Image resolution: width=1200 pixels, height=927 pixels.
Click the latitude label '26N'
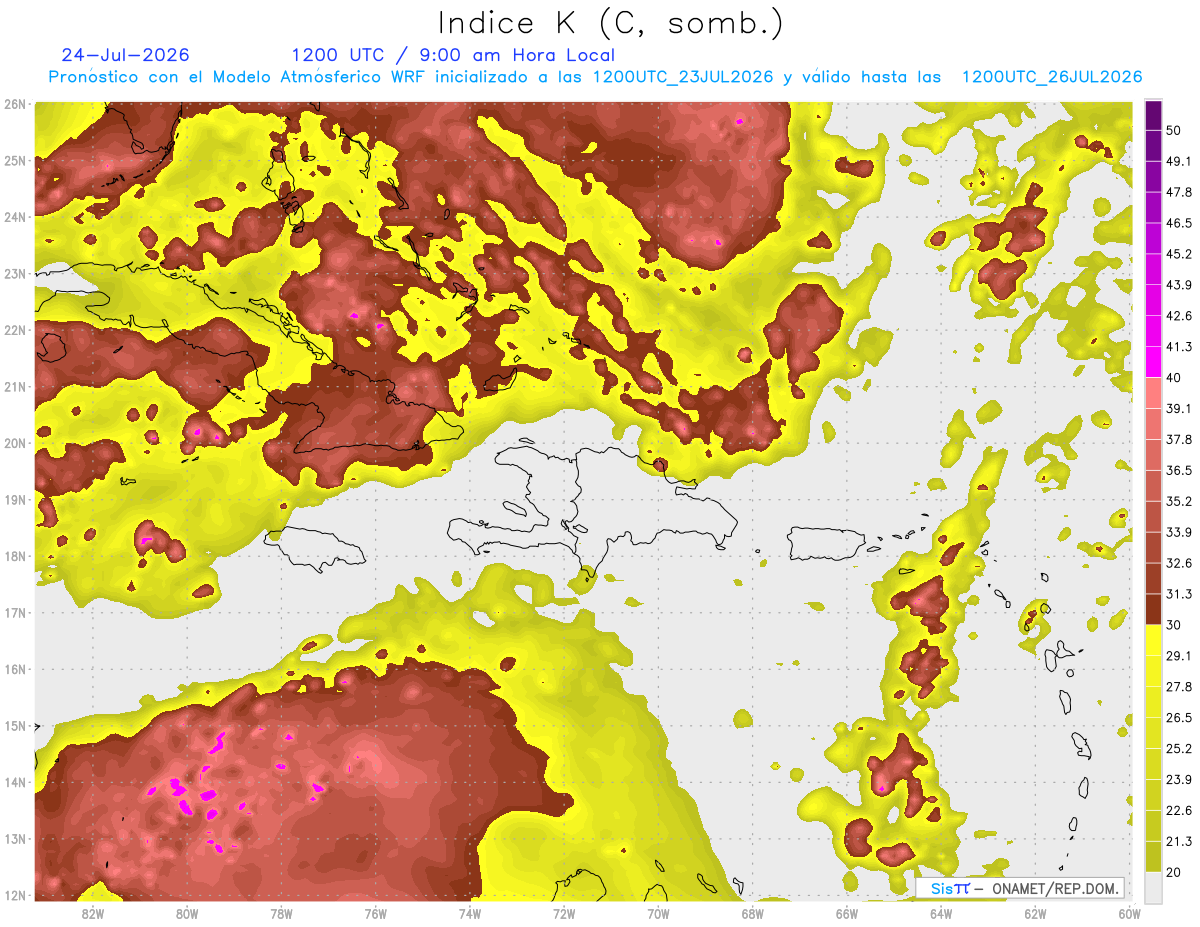click(x=15, y=104)
